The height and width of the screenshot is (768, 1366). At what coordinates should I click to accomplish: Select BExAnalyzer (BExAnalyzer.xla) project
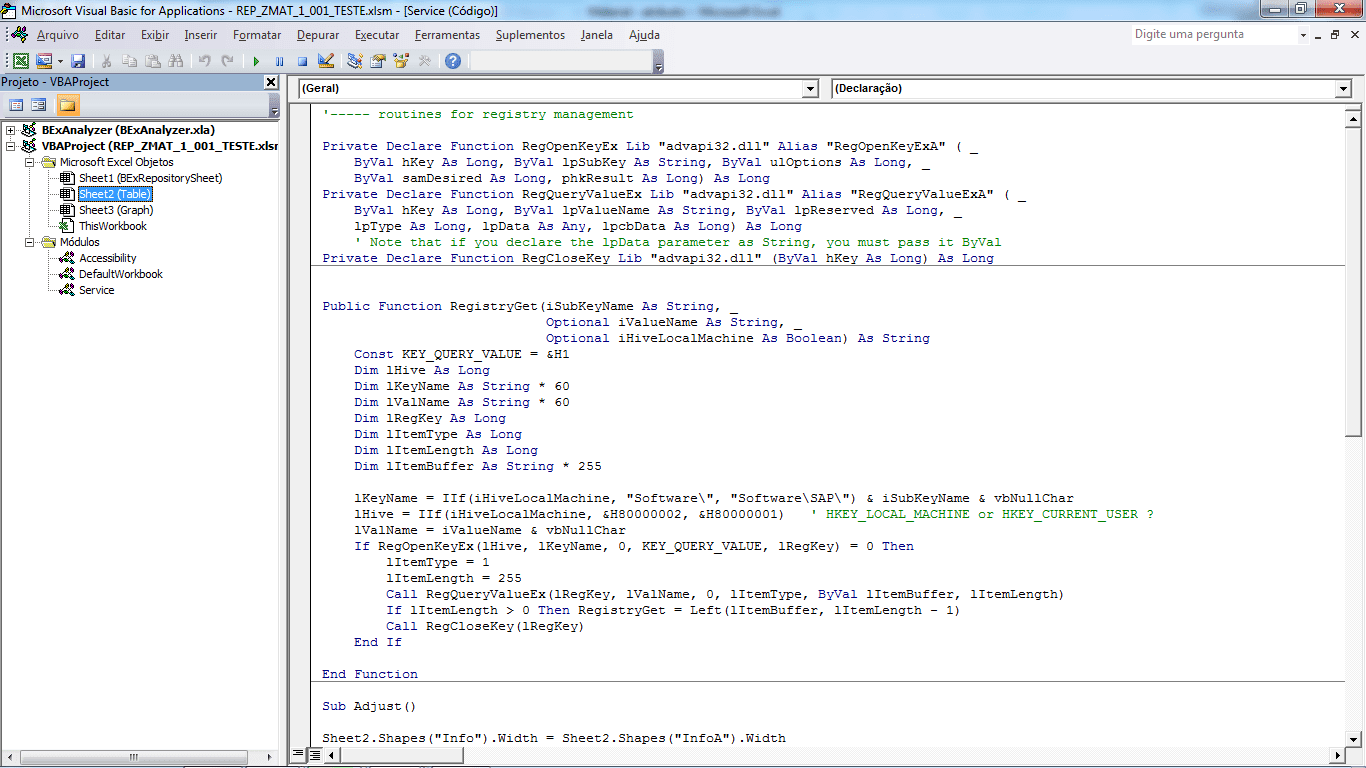pos(128,130)
